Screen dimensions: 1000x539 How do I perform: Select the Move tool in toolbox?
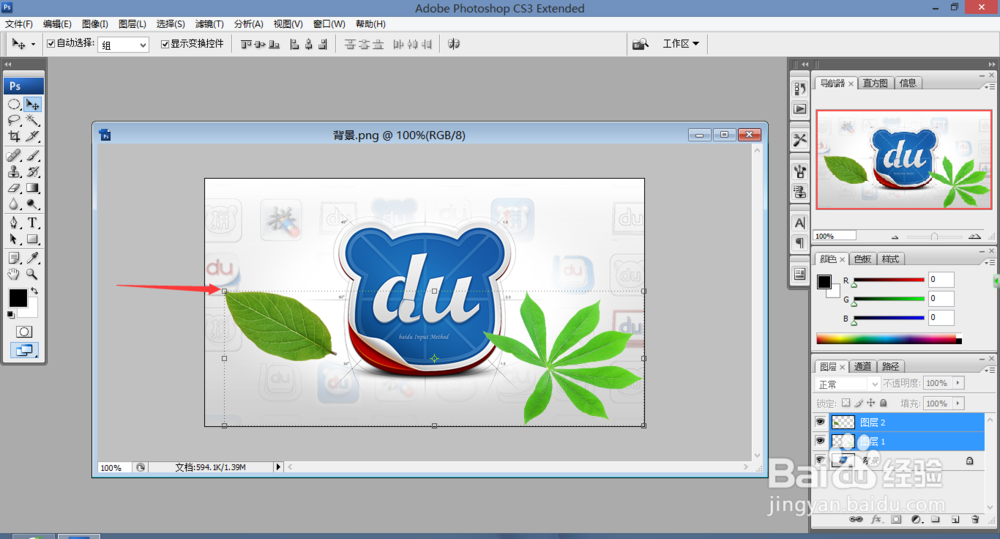pyautogui.click(x=32, y=104)
